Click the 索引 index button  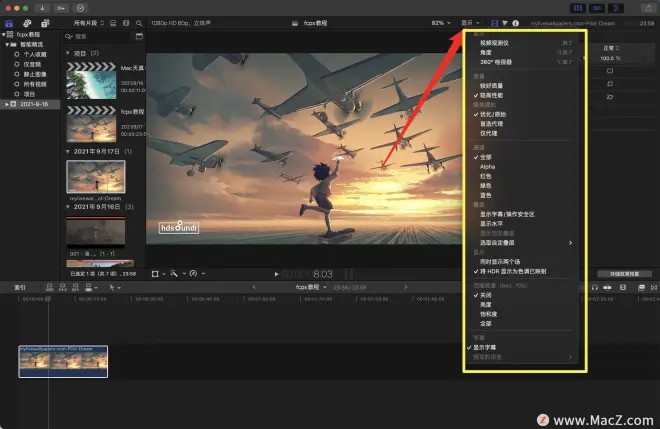click(x=20, y=287)
